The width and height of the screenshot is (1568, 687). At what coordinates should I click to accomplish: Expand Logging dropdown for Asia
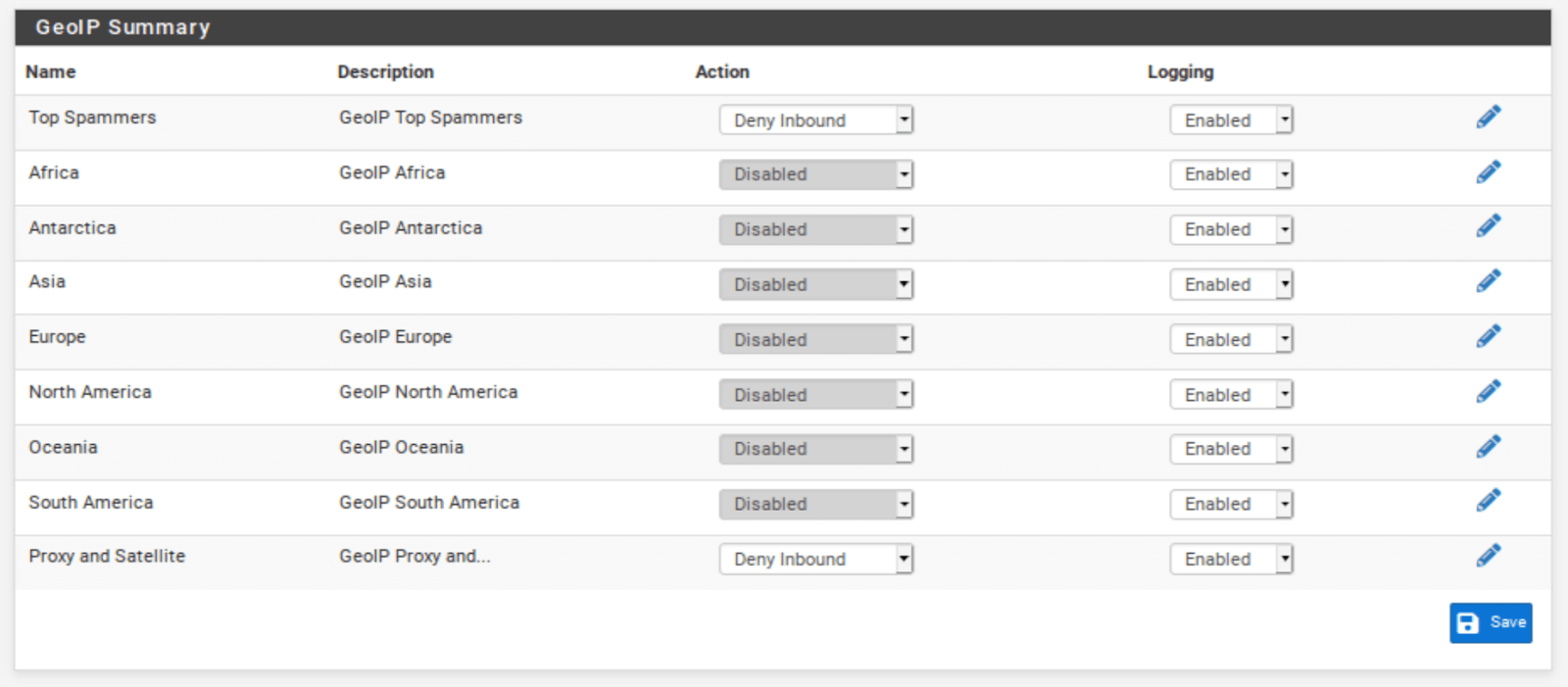1231,284
